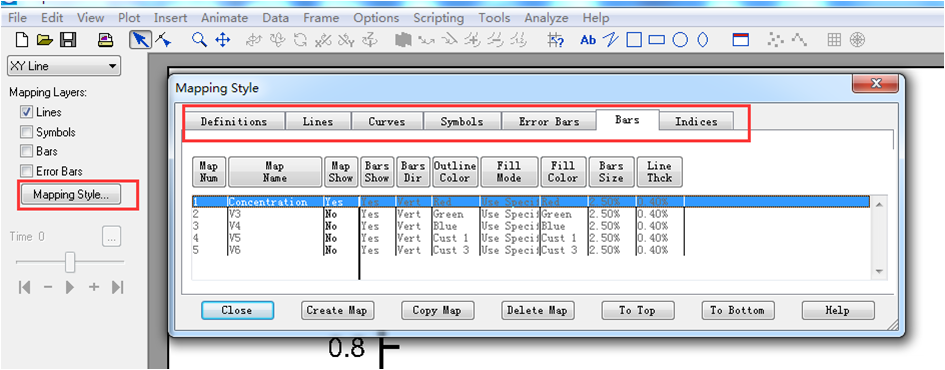Select the Probe tool with question mark
The height and width of the screenshot is (370, 945).
[x=555, y=40]
